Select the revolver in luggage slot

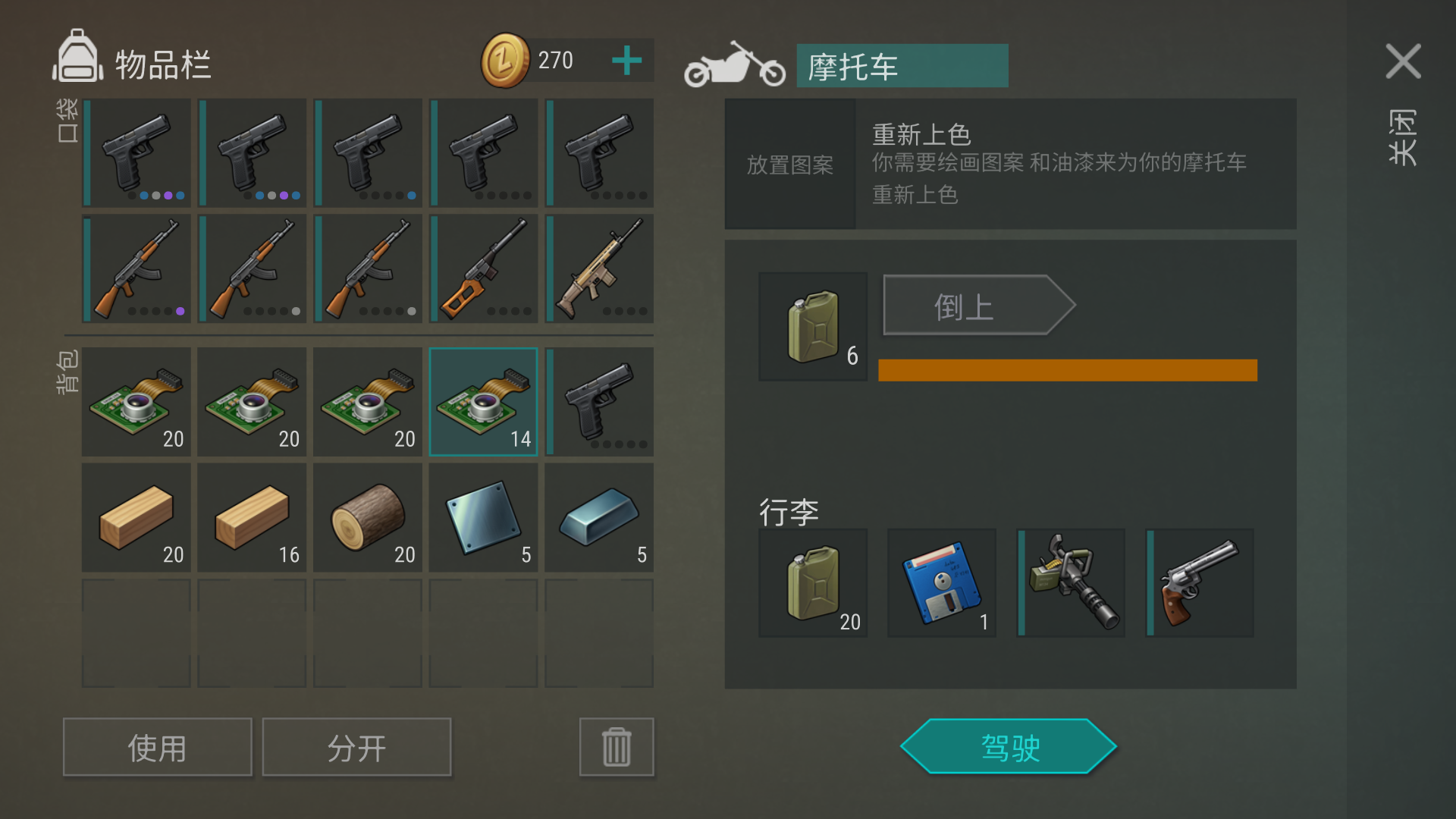pos(1200,583)
